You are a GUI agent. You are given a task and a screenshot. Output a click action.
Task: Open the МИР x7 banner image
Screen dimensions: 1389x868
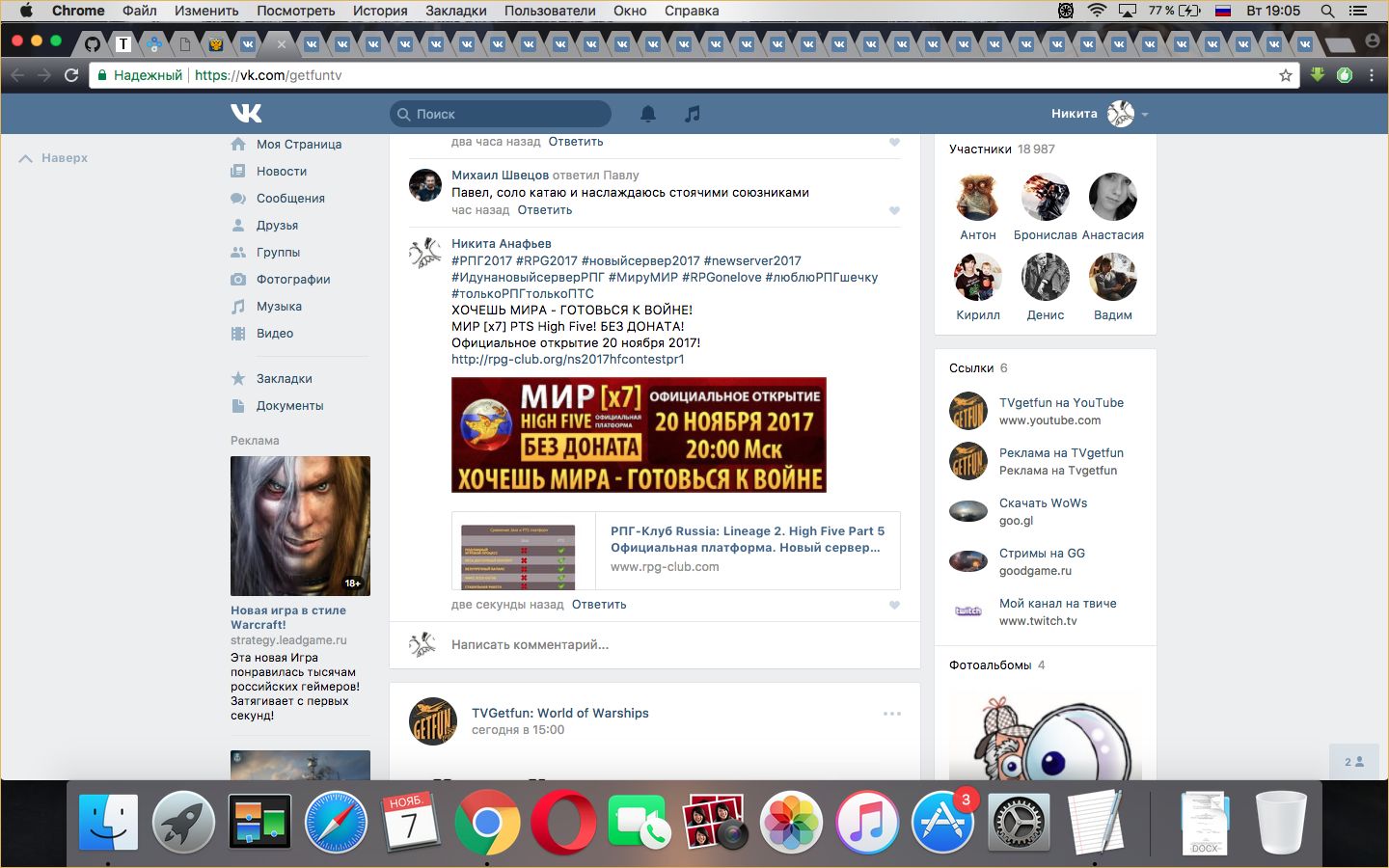point(639,435)
